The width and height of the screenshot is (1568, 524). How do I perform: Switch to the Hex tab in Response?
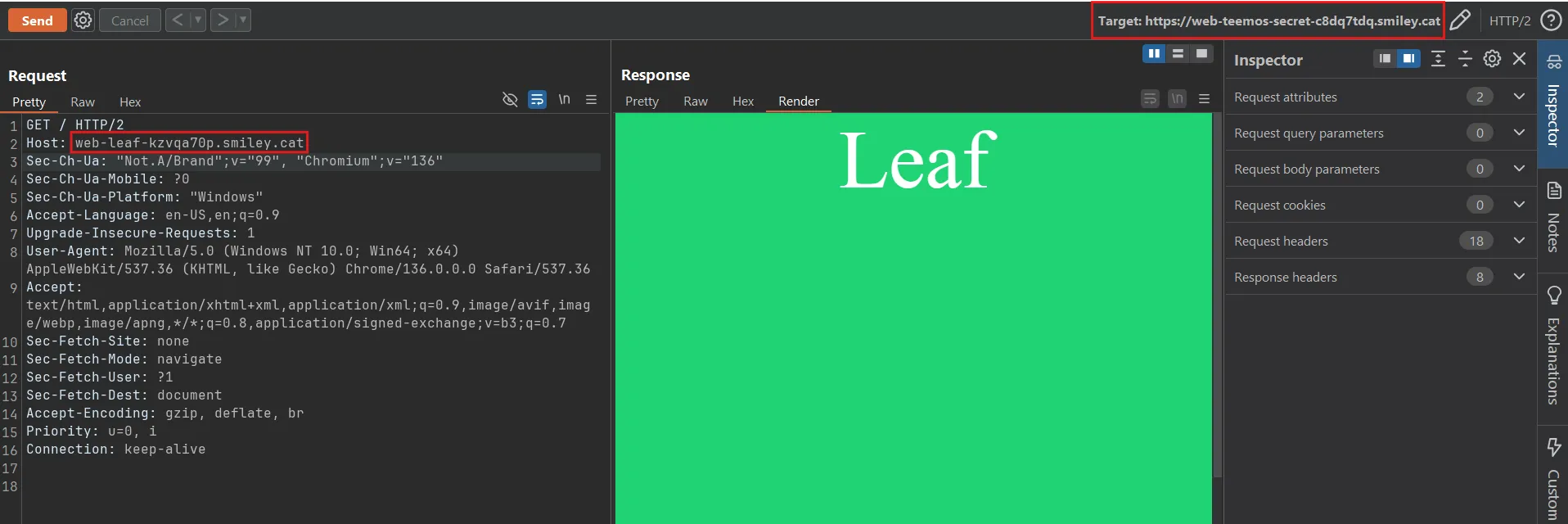742,102
